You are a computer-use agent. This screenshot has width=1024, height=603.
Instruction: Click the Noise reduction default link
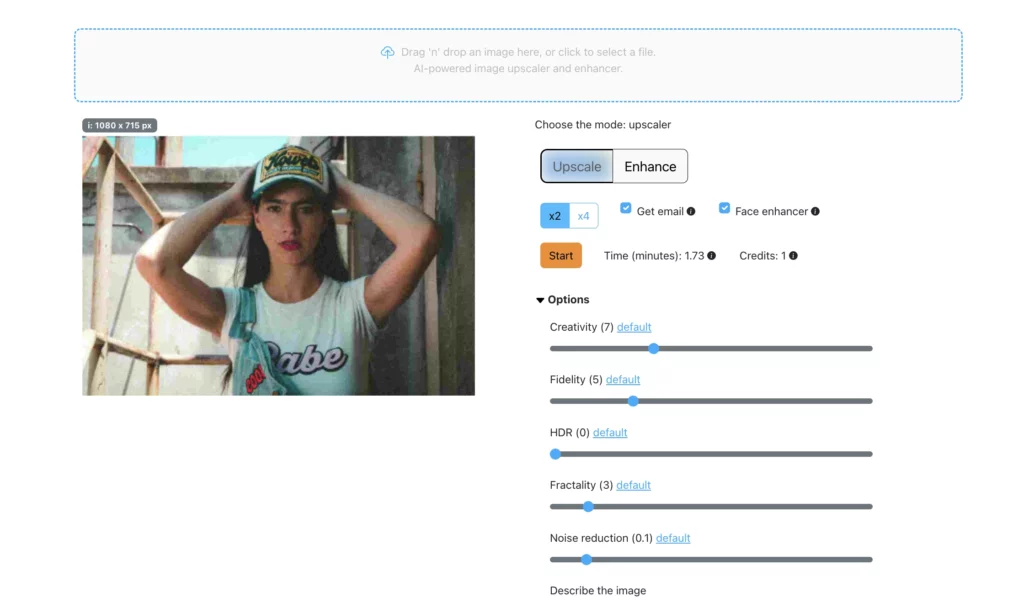click(673, 538)
